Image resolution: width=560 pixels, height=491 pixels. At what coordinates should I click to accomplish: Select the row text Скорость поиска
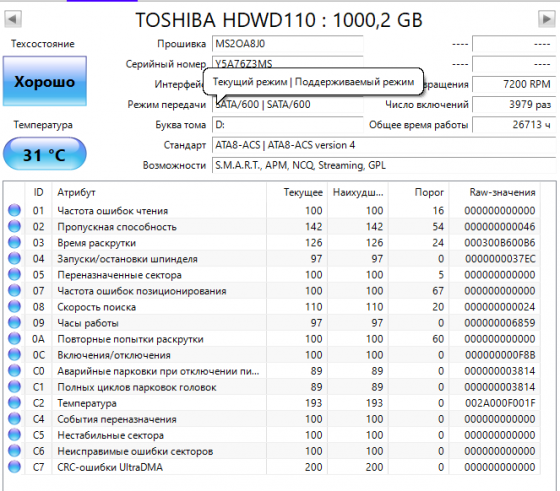tap(96, 307)
